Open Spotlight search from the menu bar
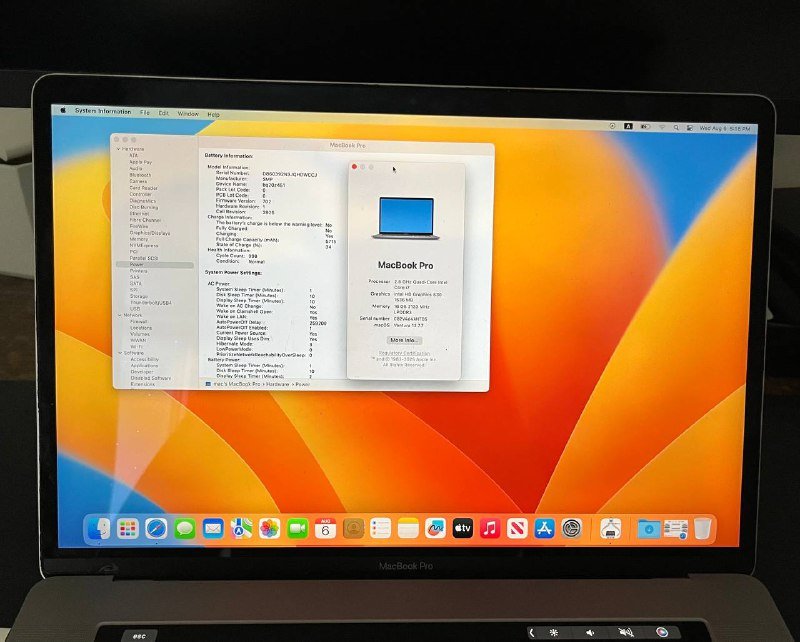Screen dimensions: 800x642 coord(676,127)
